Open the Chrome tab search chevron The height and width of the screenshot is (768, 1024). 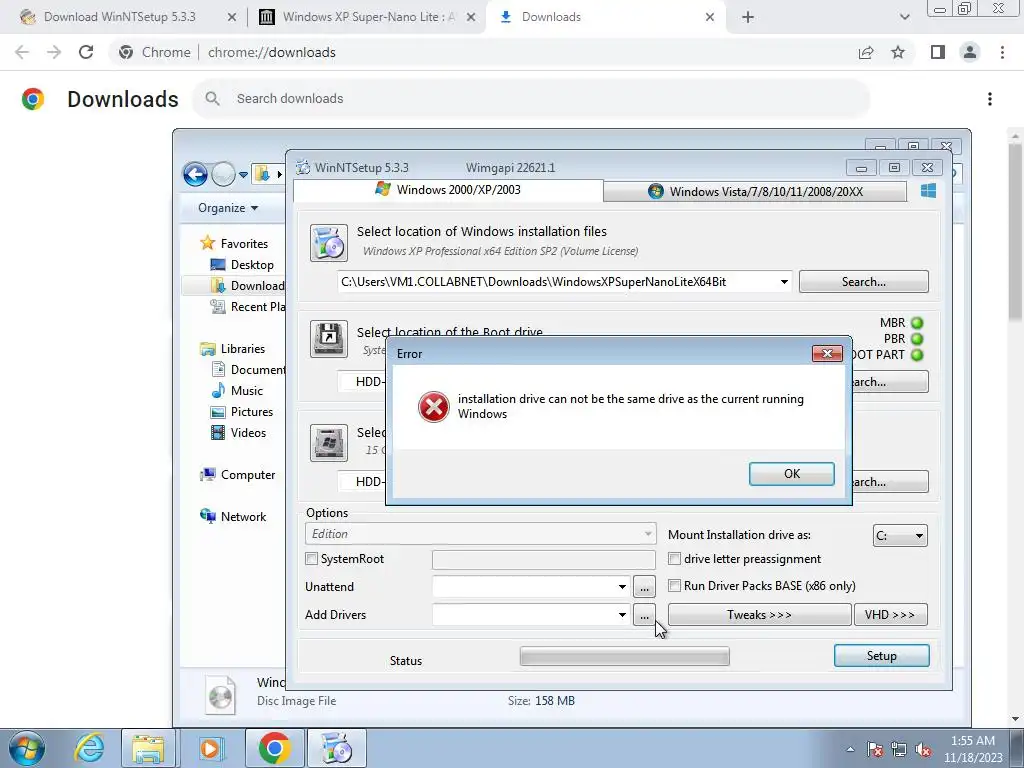click(904, 17)
